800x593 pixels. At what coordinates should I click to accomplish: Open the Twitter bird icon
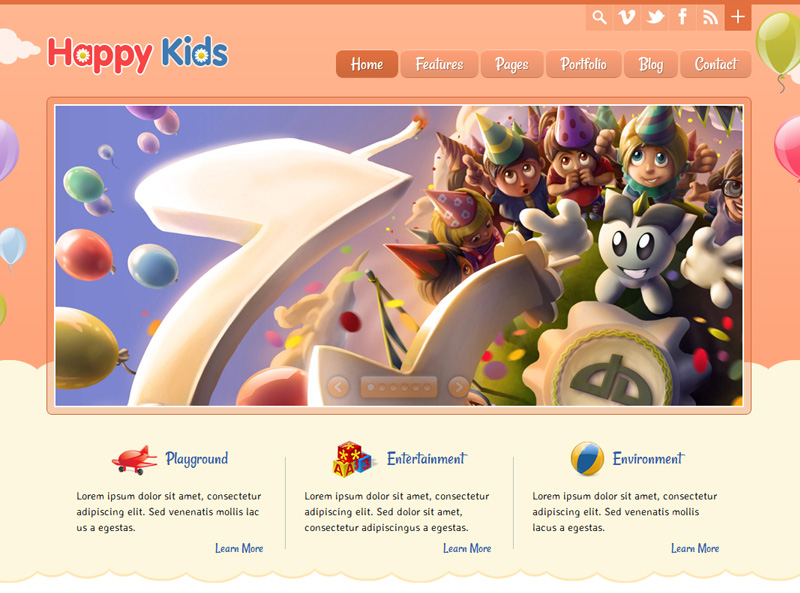point(655,17)
